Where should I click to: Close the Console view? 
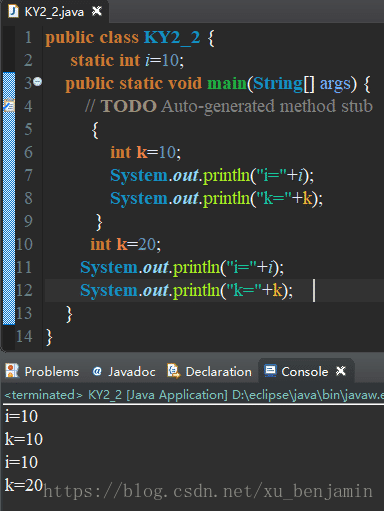tap(341, 371)
